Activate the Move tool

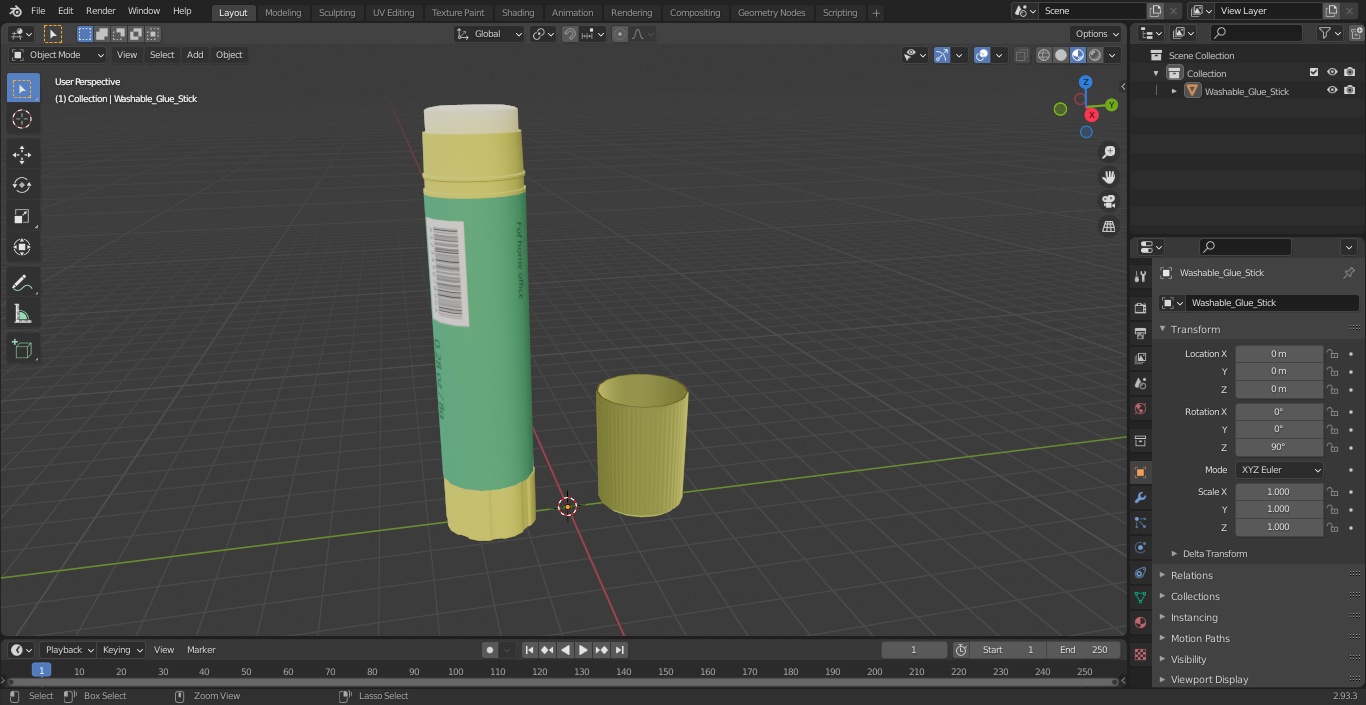coord(22,154)
